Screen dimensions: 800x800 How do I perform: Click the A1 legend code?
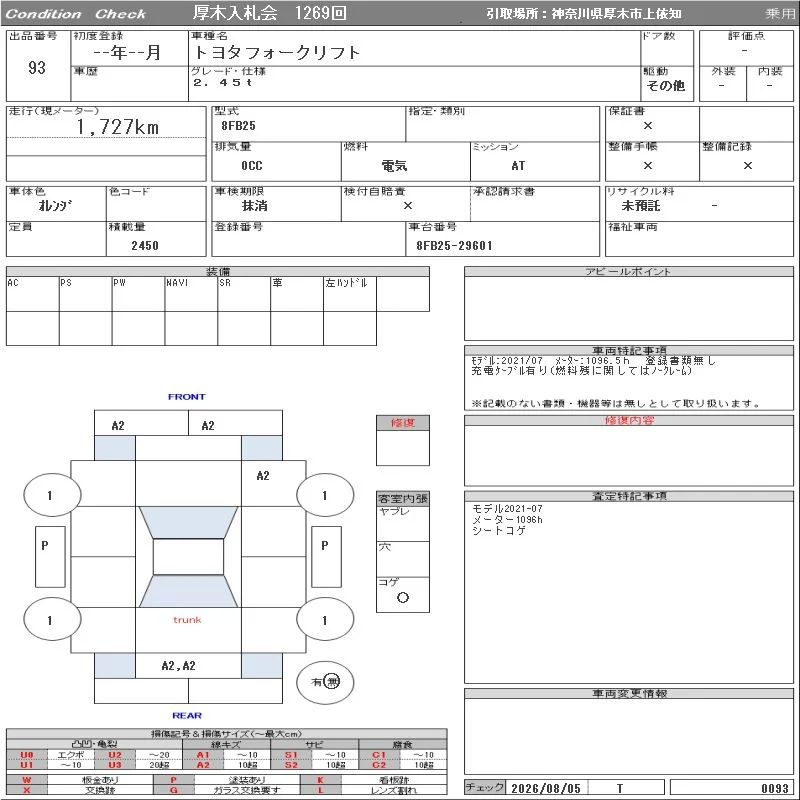[203, 755]
